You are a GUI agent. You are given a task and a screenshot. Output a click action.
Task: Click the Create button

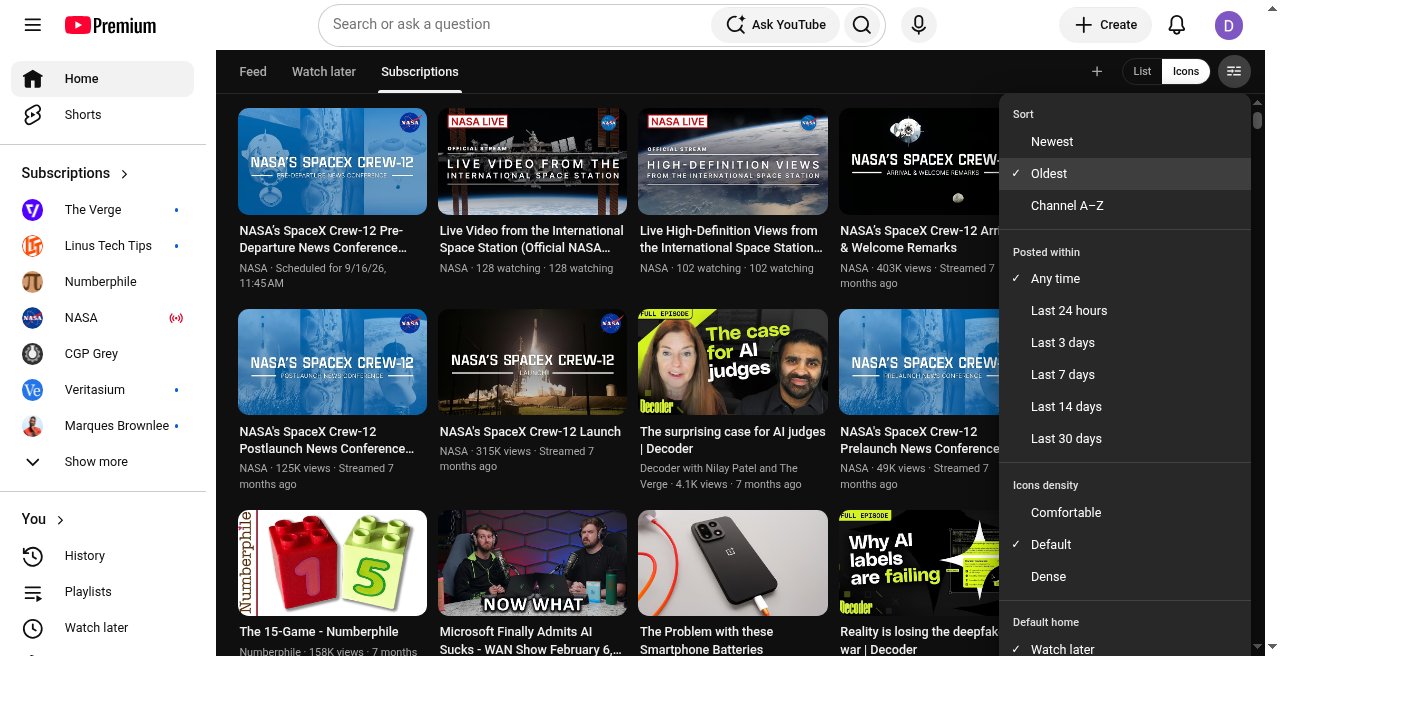1105,25
